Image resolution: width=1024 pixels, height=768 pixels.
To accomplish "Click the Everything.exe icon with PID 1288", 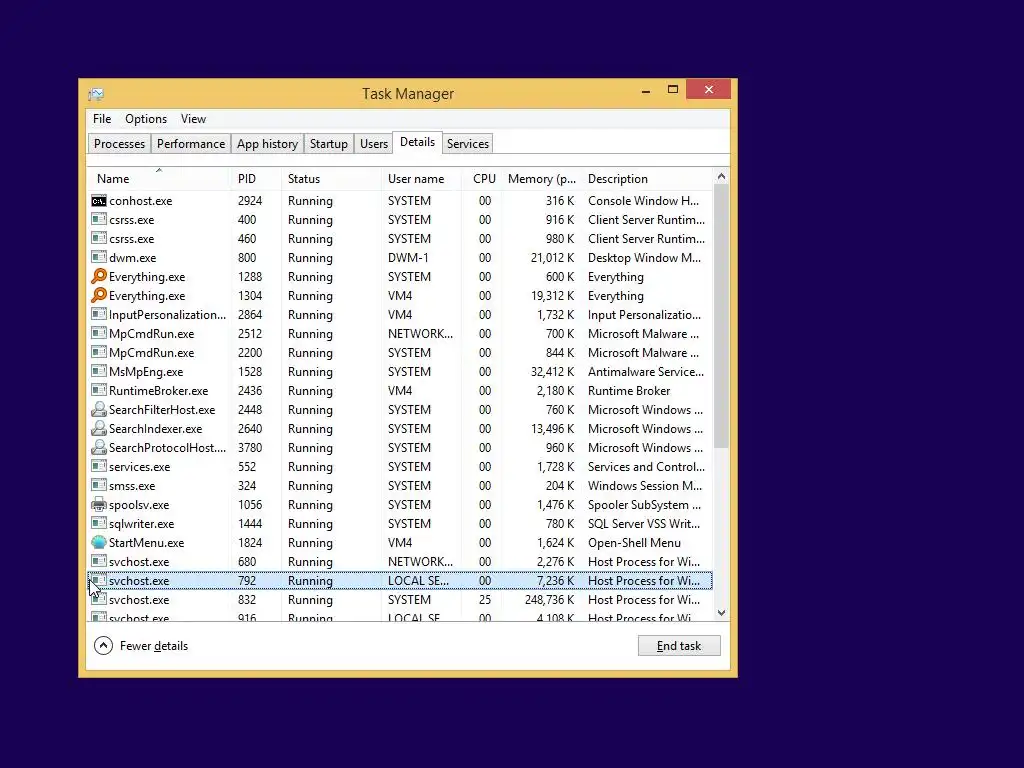I will (99, 276).
